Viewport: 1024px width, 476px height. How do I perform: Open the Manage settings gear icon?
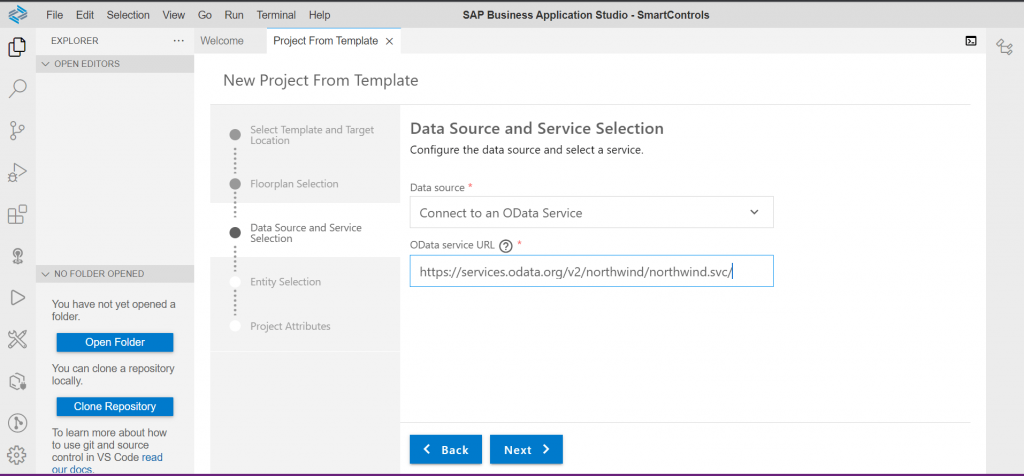(17, 454)
